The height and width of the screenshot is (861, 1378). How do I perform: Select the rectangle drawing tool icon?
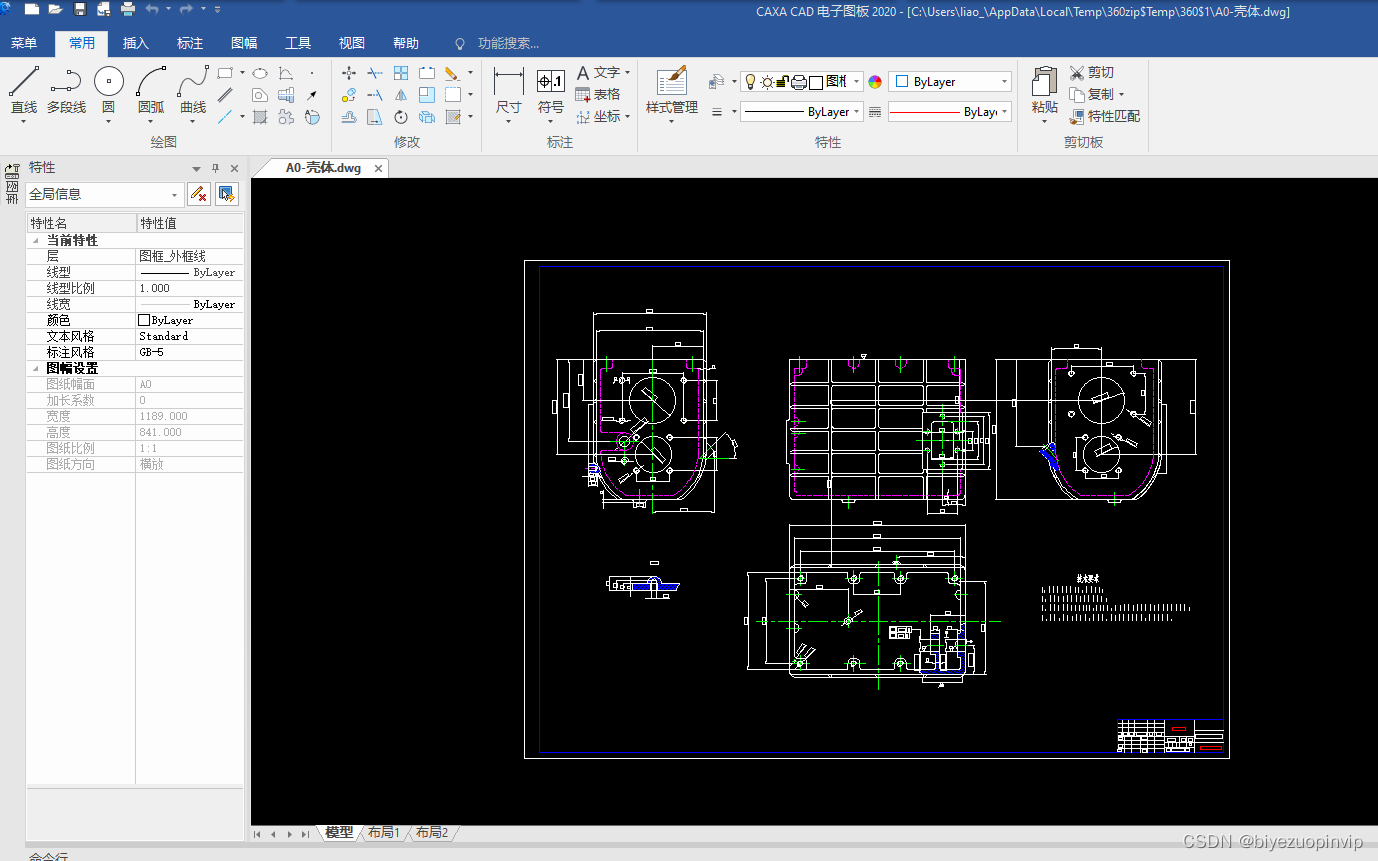pos(226,73)
